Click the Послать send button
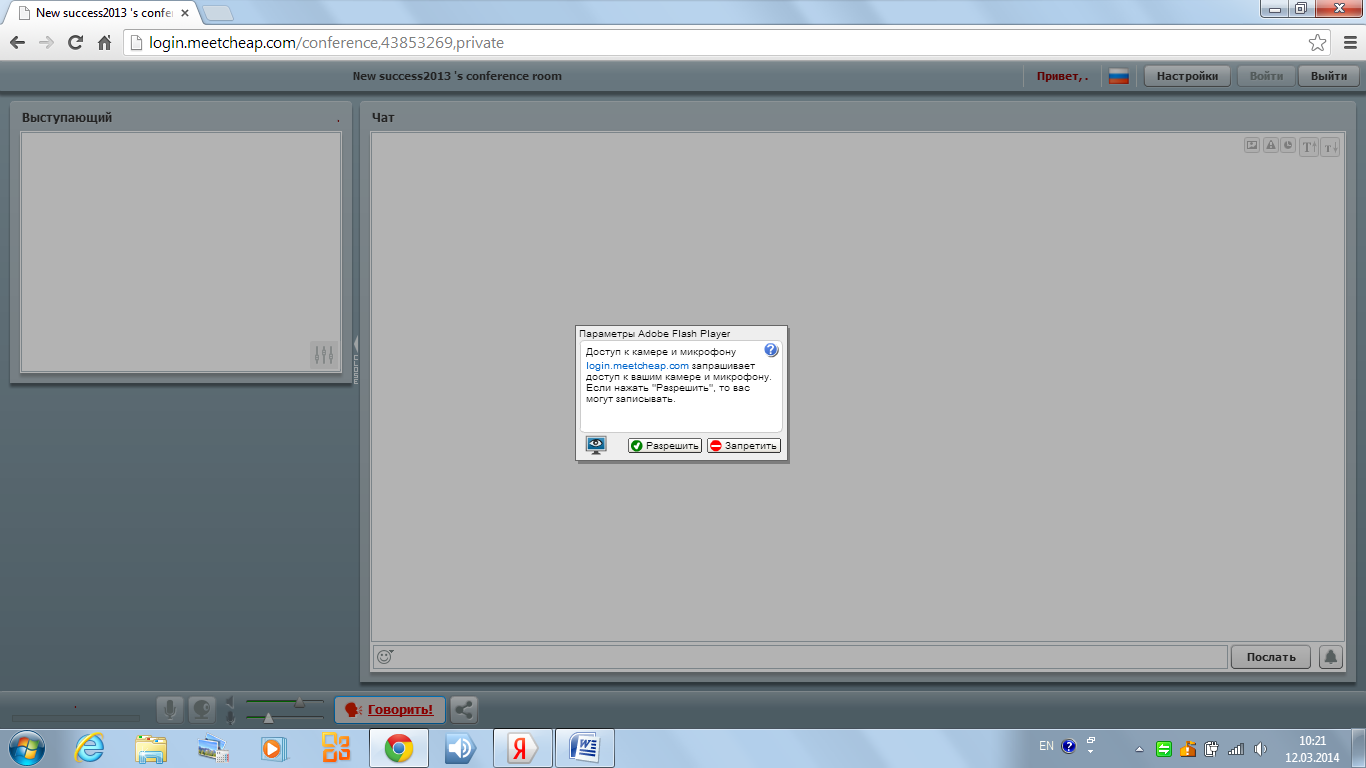The image size is (1366, 768). pos(1271,657)
